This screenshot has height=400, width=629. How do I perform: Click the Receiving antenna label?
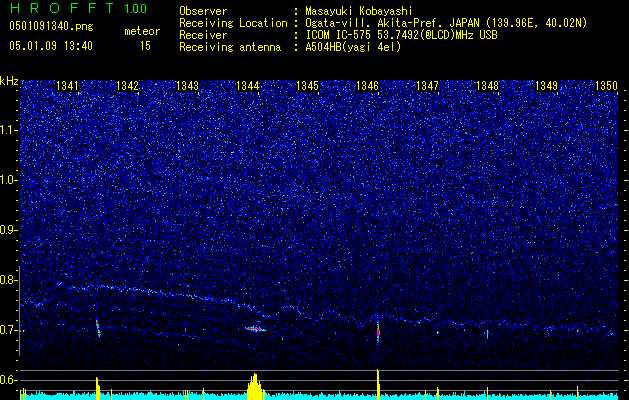pyautogui.click(x=230, y=47)
